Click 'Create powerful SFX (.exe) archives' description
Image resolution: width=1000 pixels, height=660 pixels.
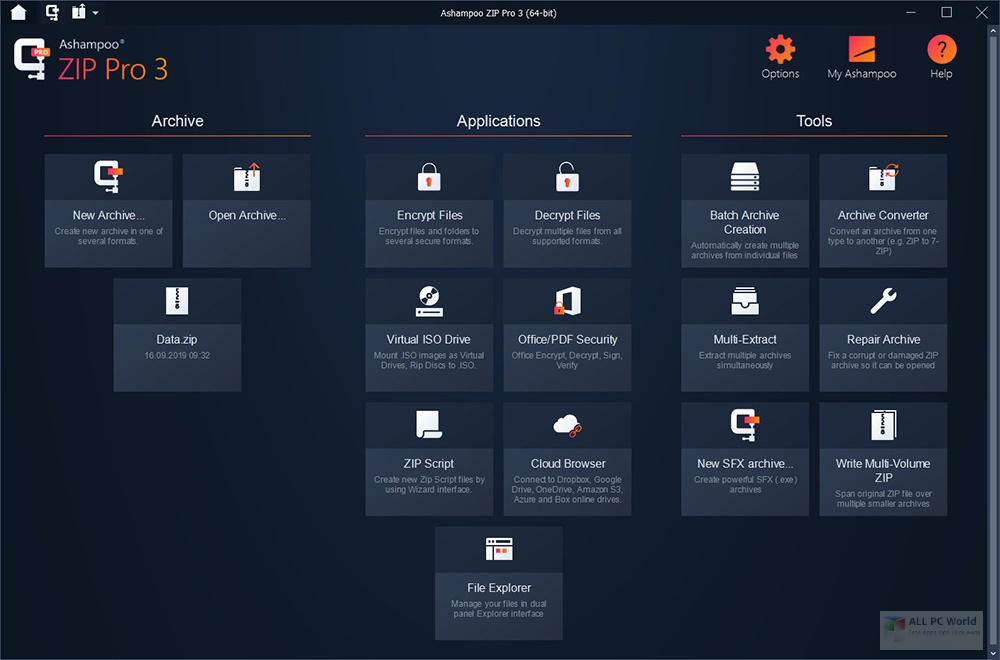[x=745, y=485]
